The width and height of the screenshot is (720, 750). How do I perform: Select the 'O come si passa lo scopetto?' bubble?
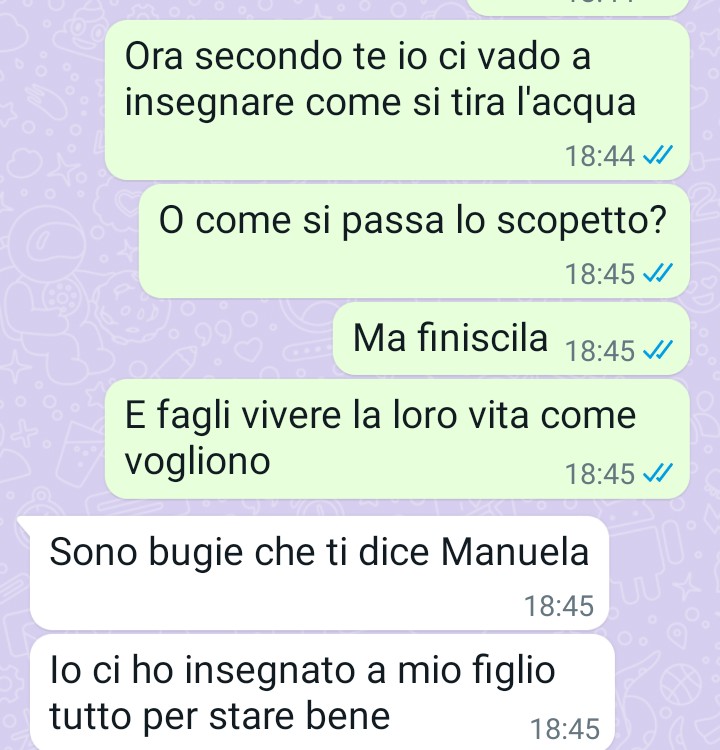click(x=414, y=241)
